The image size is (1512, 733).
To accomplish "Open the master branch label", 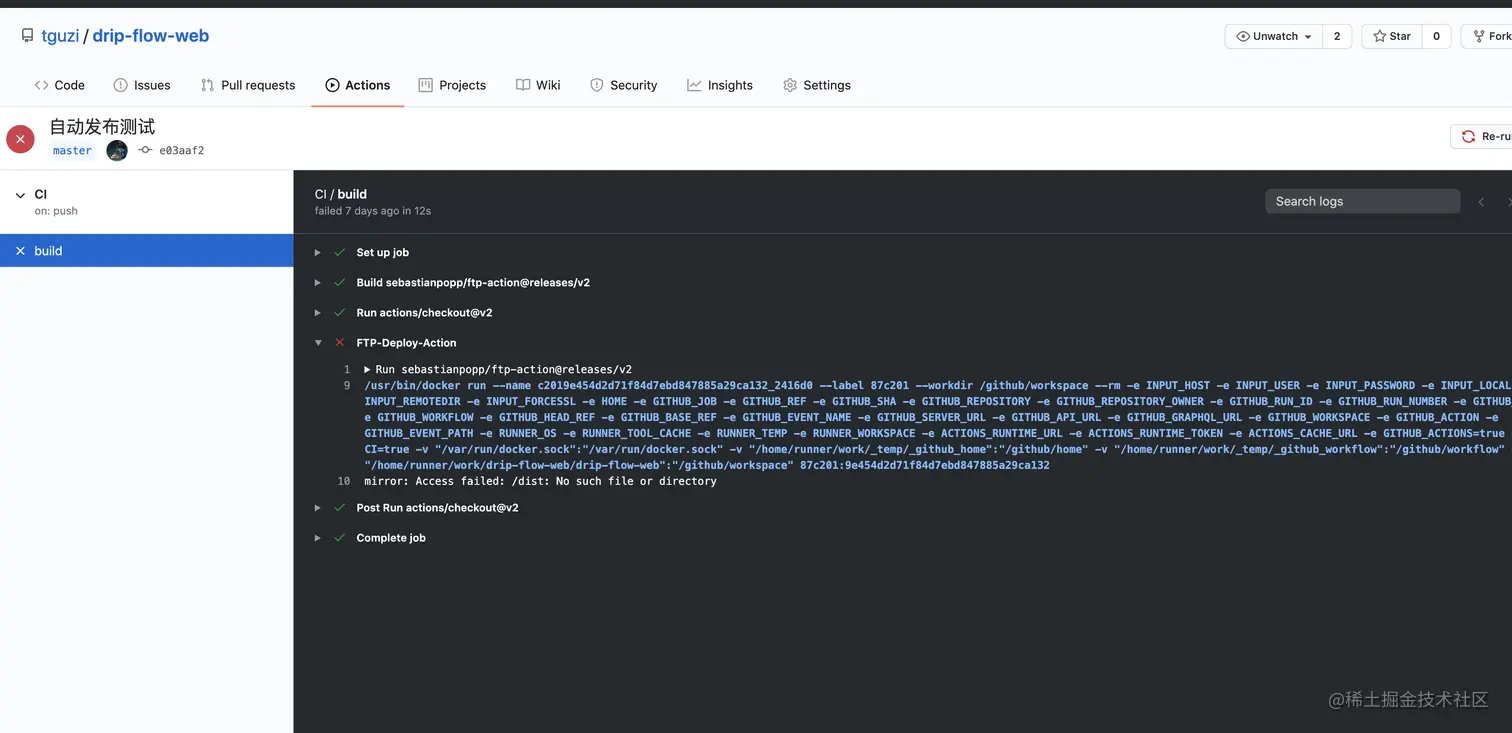I will click(72, 151).
